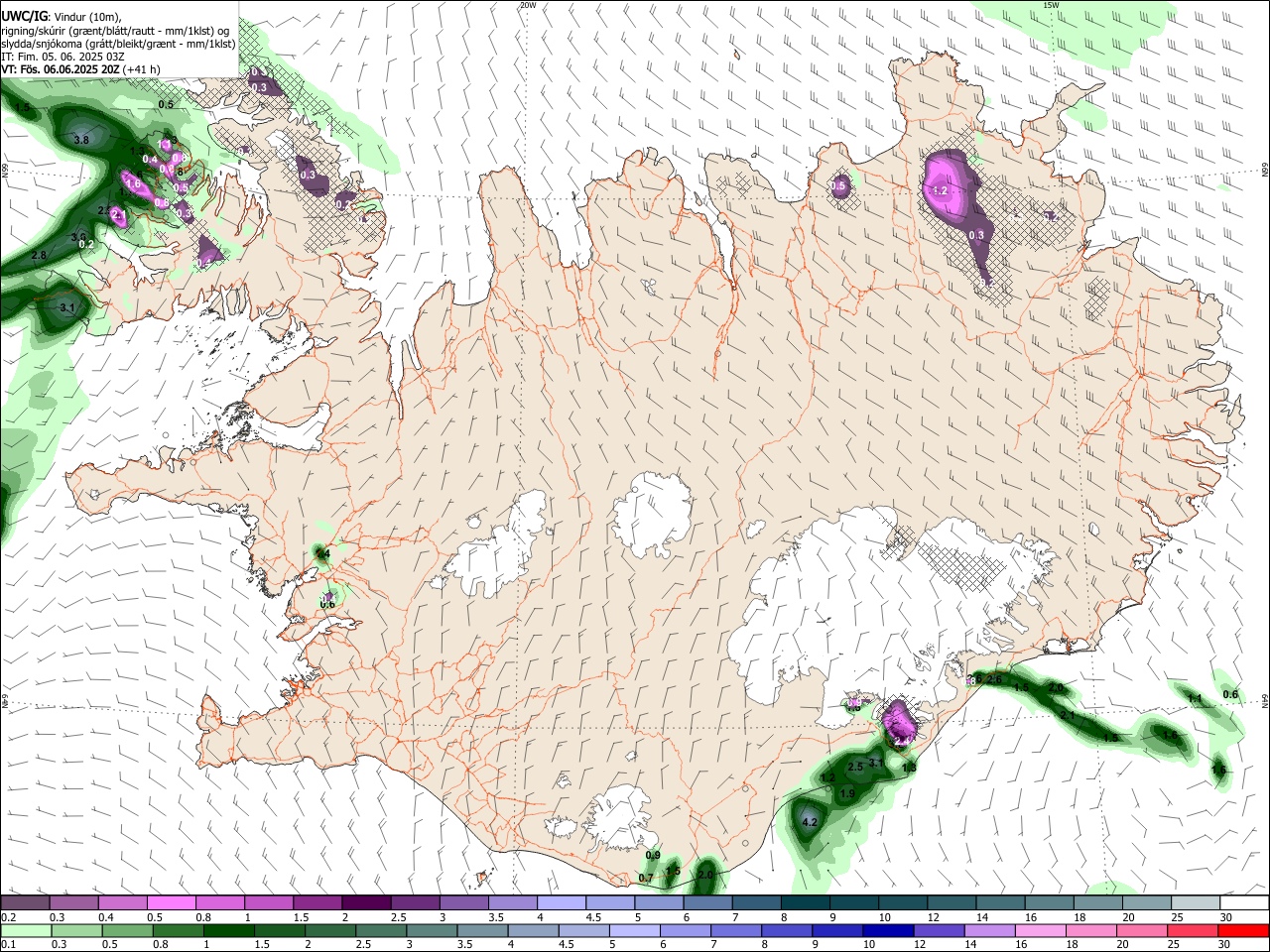Viewport: 1270px width, 952px height.
Task: Click the darkest purple 2 swatch in top legend row
Action: pos(365,903)
